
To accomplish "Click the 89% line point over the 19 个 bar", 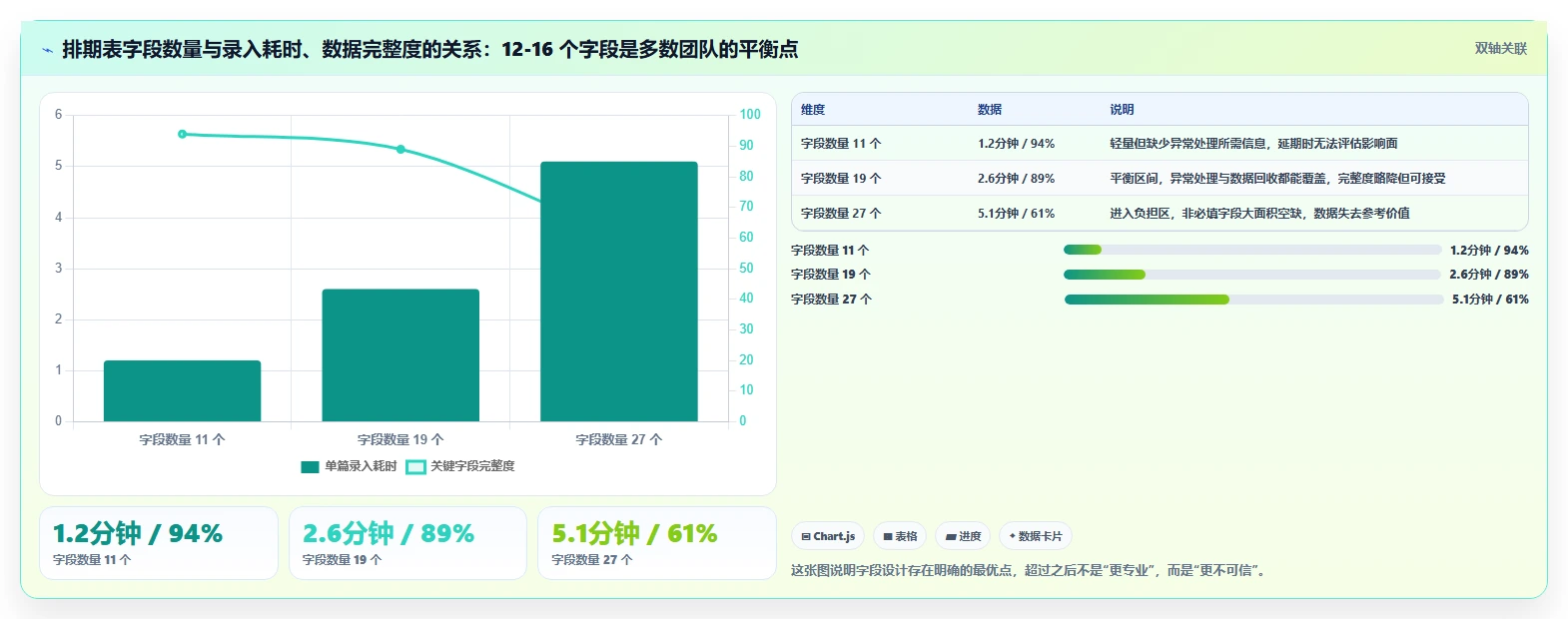I will point(400,149).
